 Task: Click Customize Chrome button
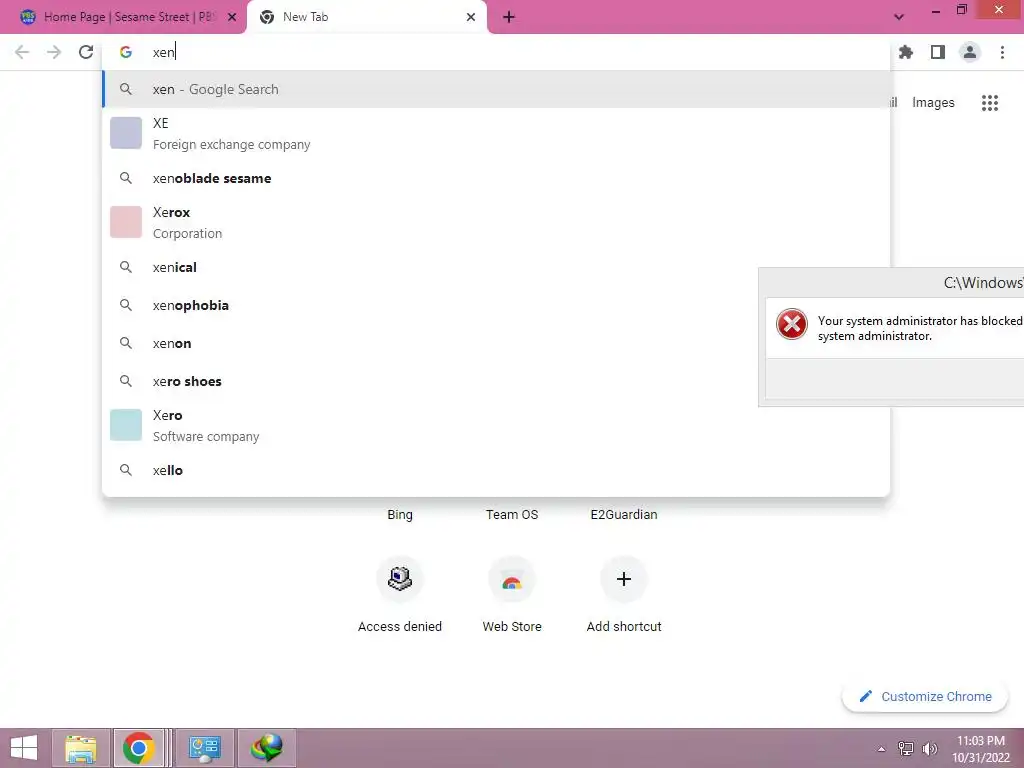(925, 696)
